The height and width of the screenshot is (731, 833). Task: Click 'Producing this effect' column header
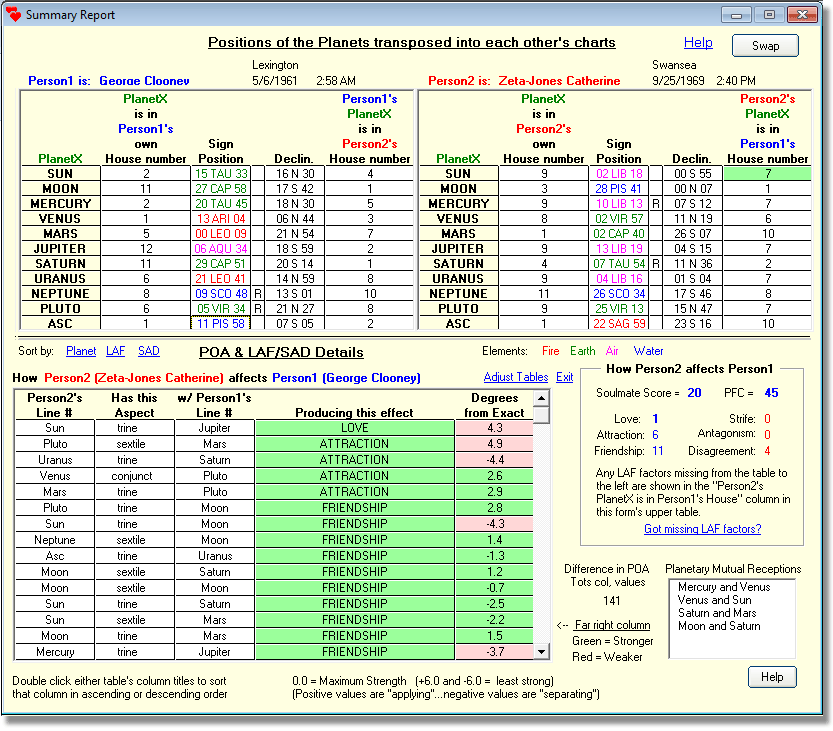(x=355, y=413)
